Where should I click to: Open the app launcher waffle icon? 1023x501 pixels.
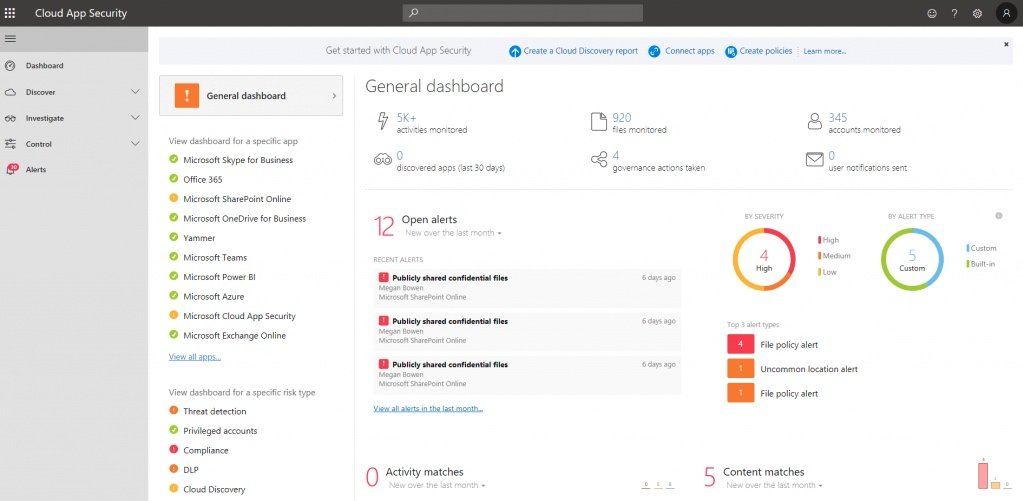click(10, 13)
